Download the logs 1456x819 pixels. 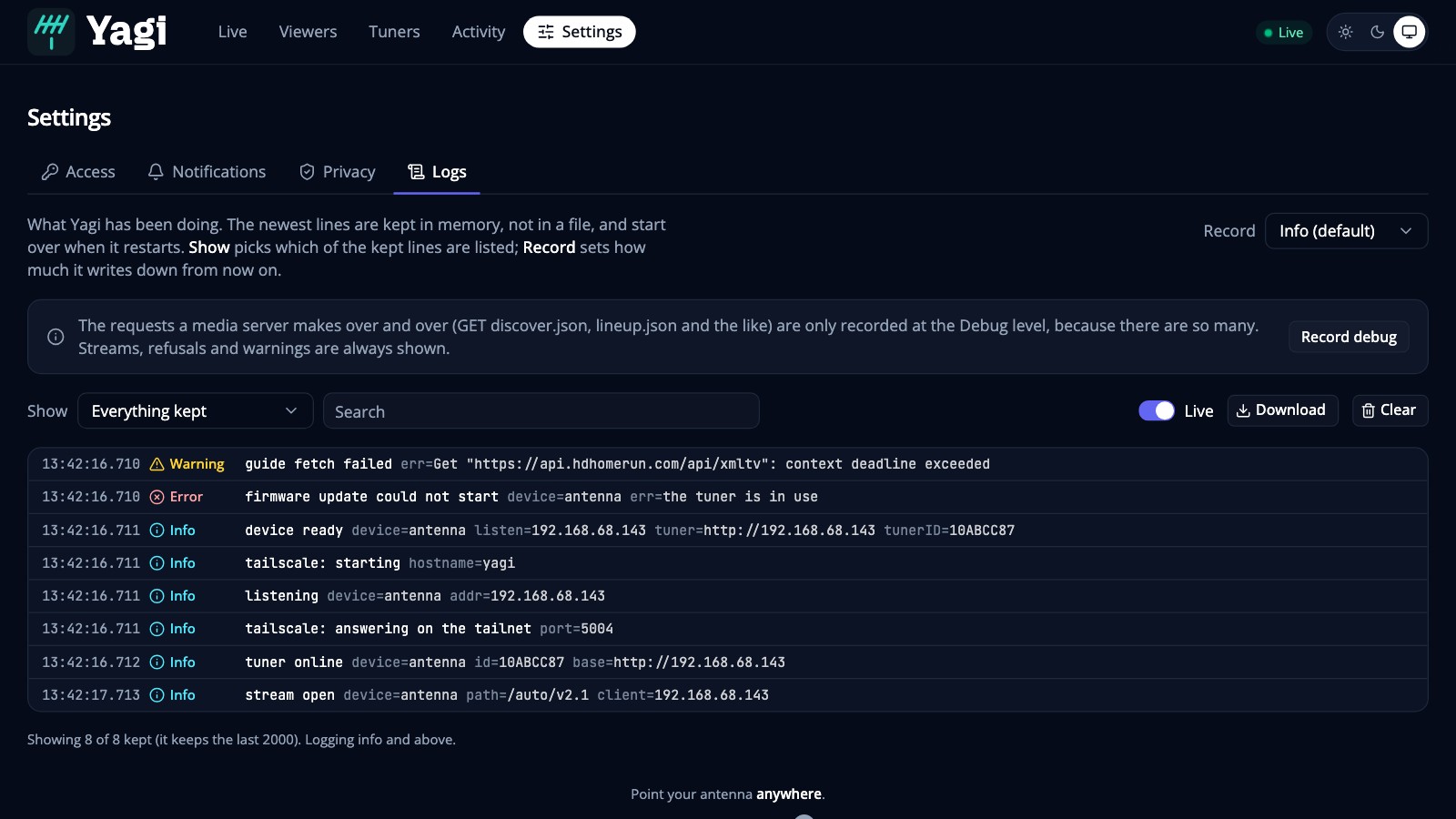[x=1283, y=410]
